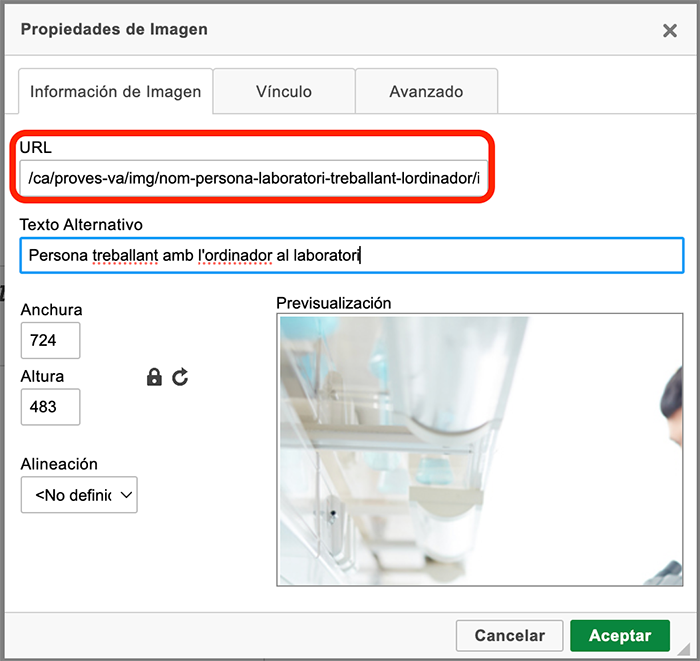Click the Cancelar button

[509, 635]
